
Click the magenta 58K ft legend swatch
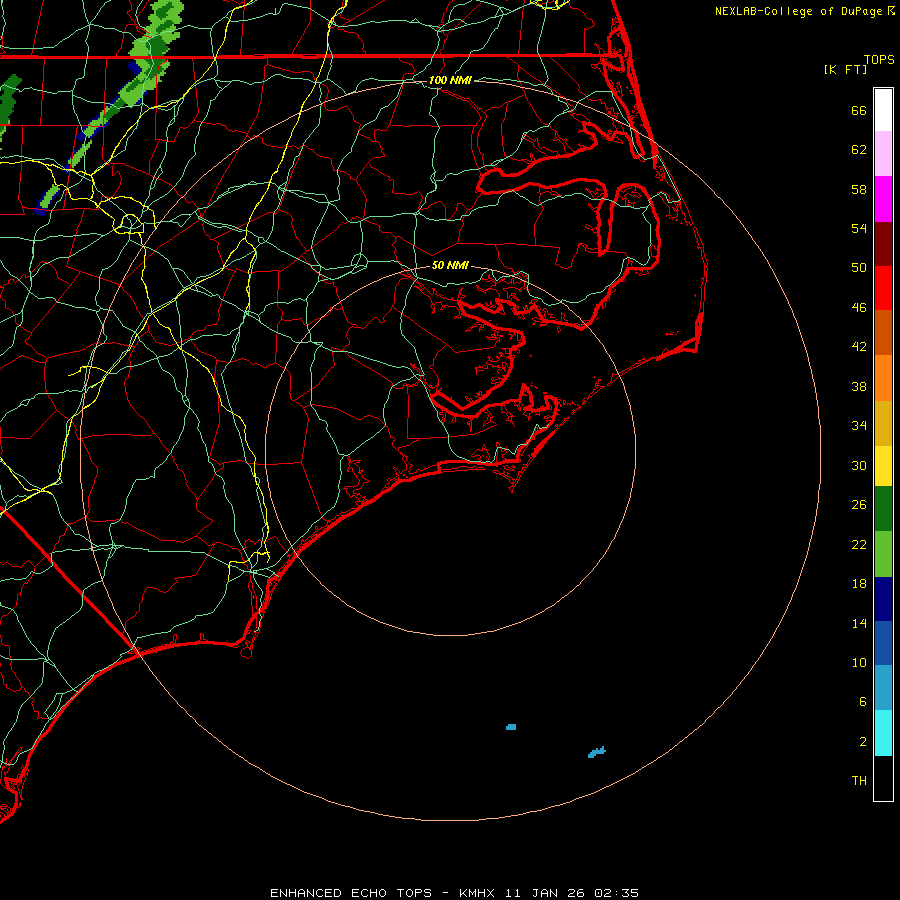(883, 199)
